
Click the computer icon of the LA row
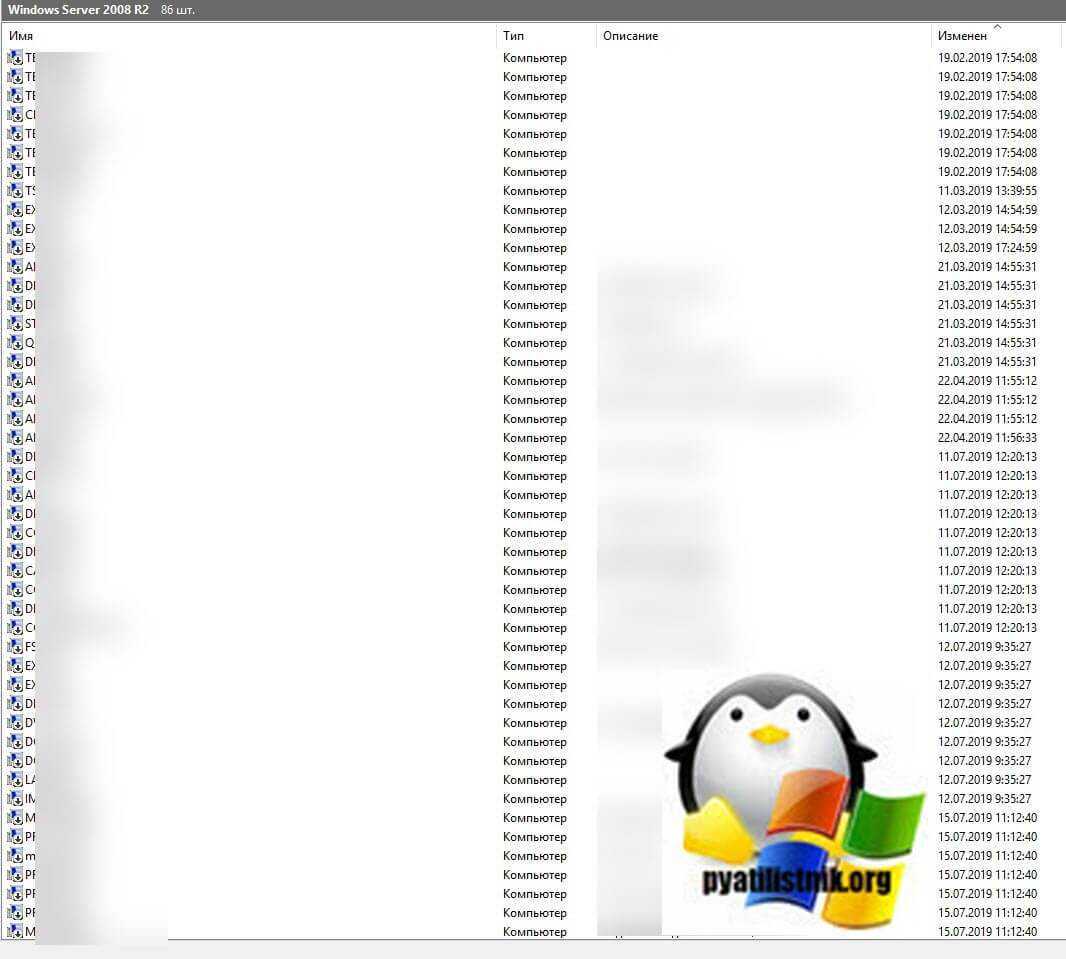(15, 780)
